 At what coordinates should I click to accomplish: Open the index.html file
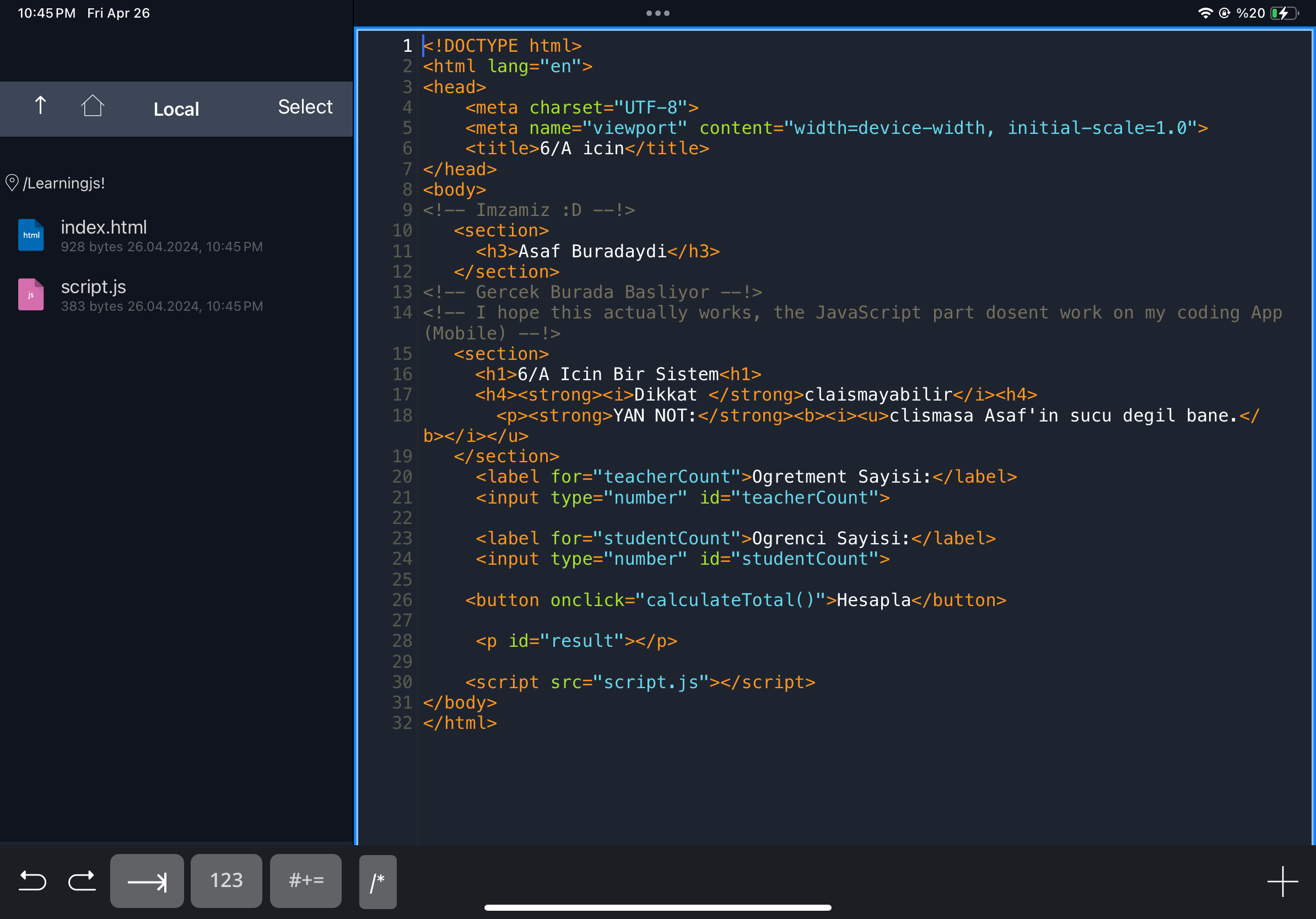tap(104, 227)
